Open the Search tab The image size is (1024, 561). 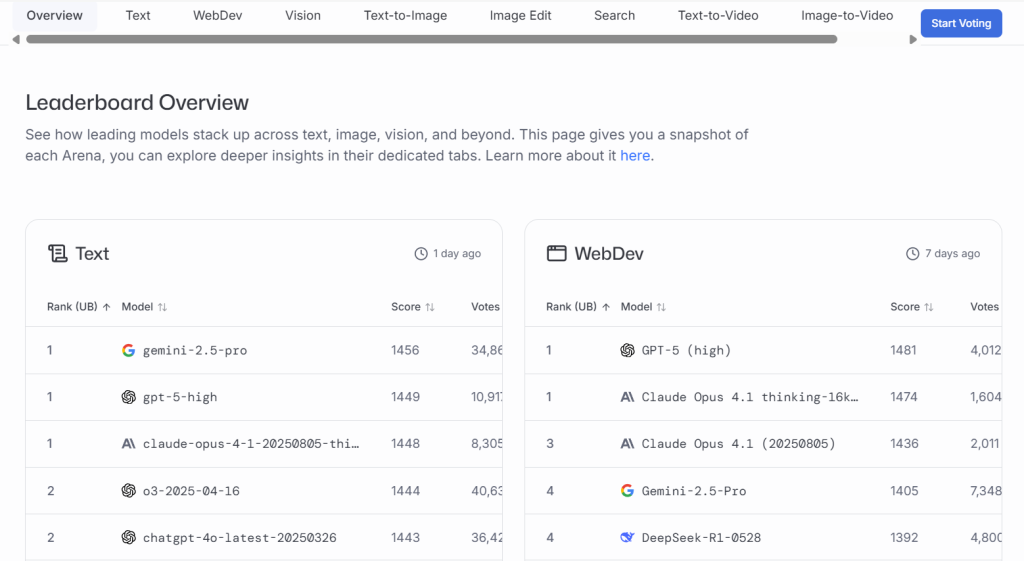[614, 16]
